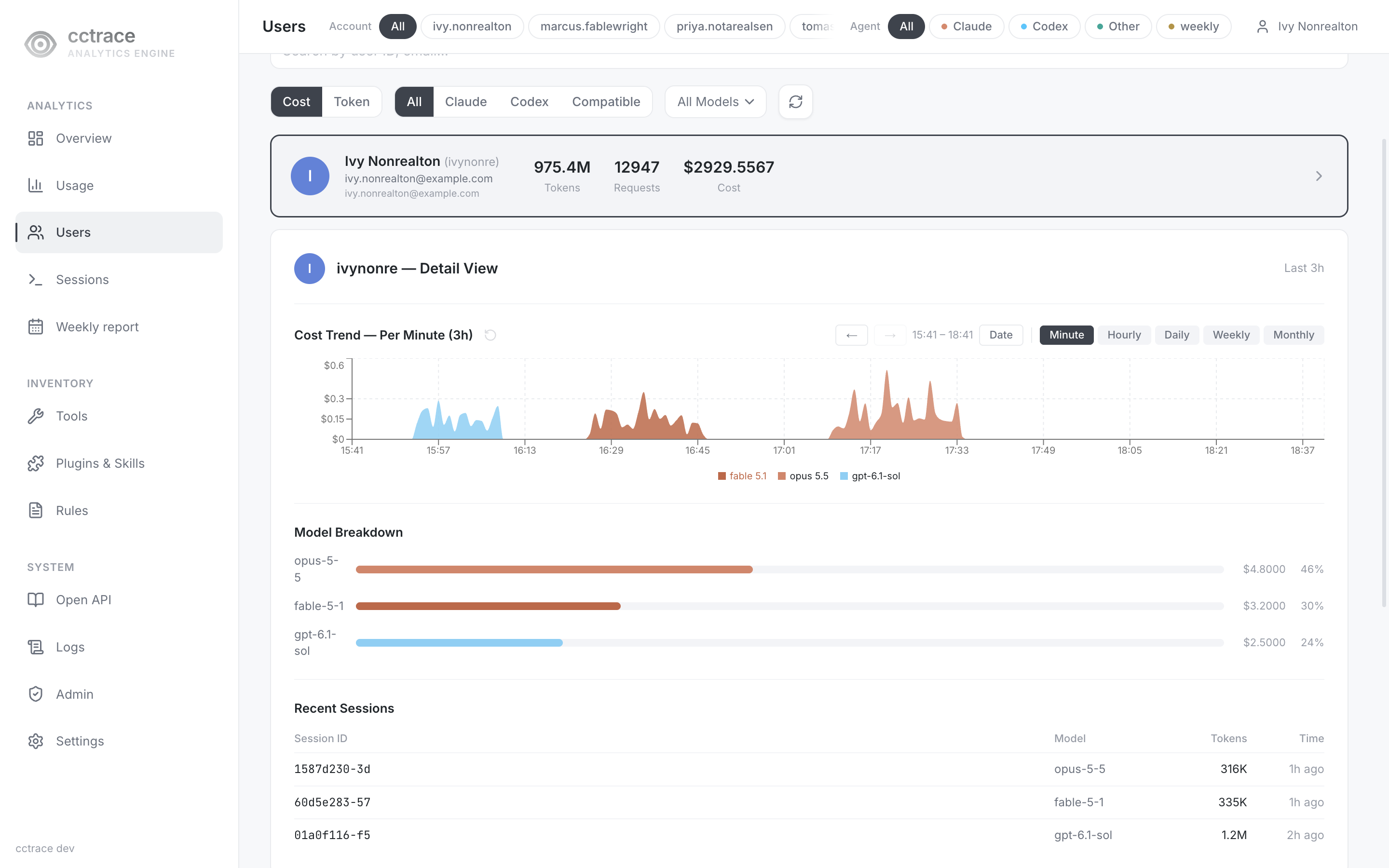Click the profile icon next to Ivy Nonrealton
This screenshot has width=1389, height=868.
pyautogui.click(x=1262, y=27)
